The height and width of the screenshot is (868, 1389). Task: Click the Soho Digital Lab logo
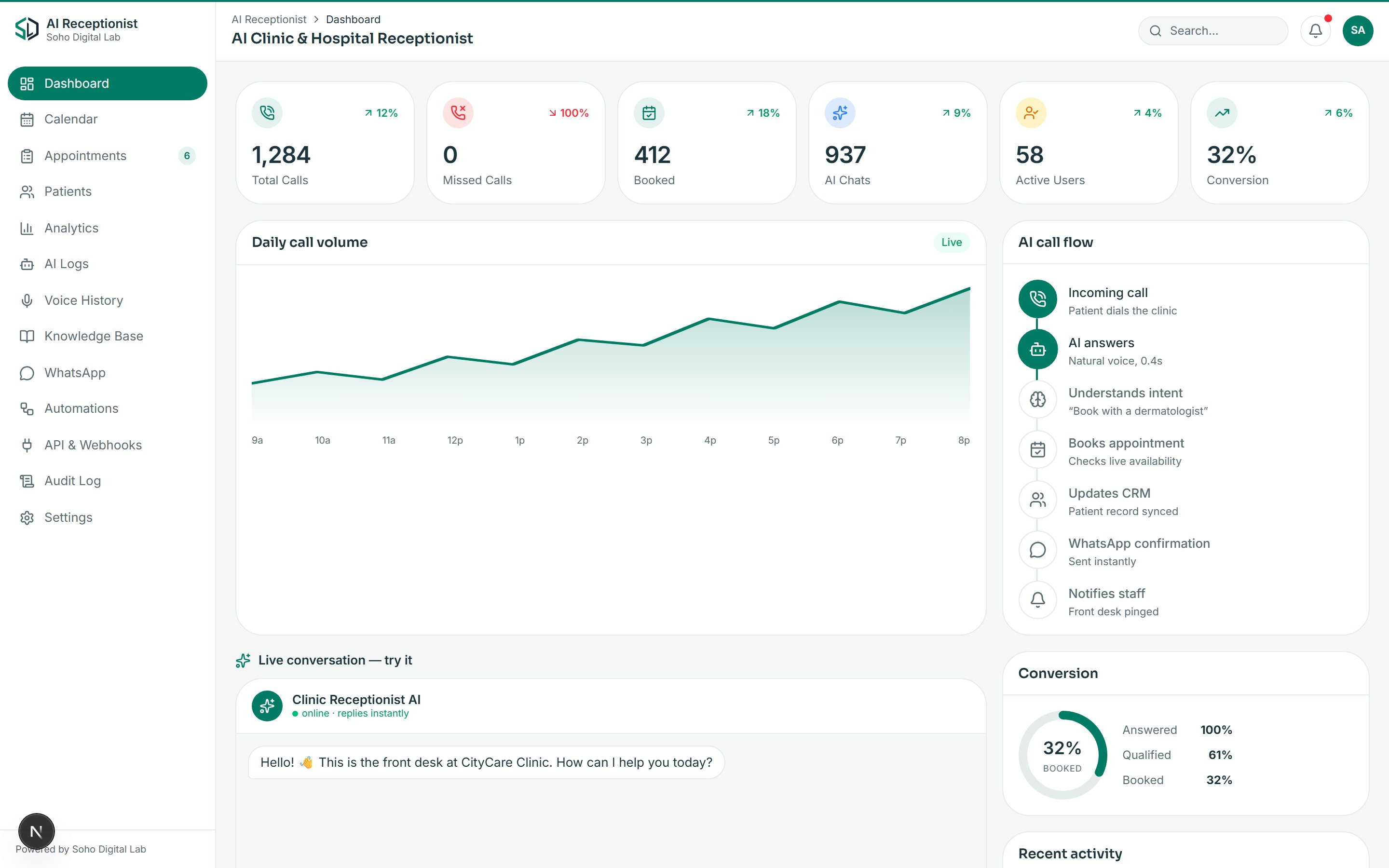click(x=27, y=29)
